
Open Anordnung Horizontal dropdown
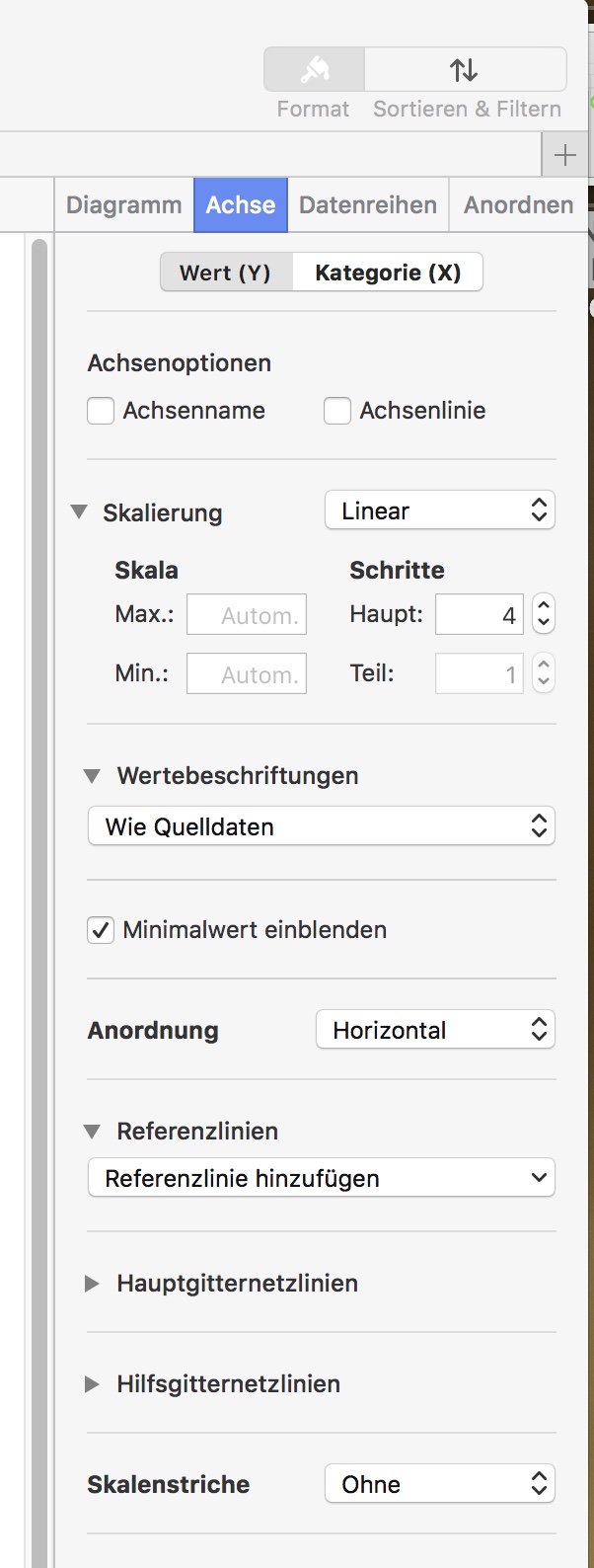[435, 1030]
